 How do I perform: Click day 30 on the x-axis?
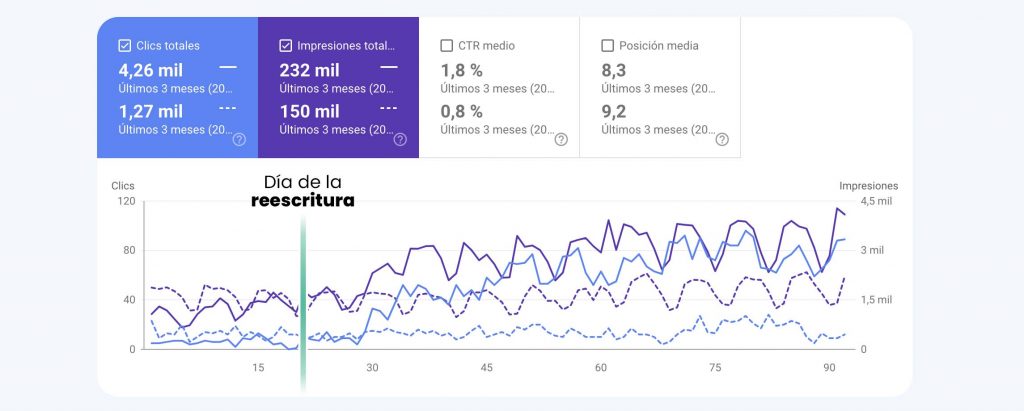coord(372,368)
